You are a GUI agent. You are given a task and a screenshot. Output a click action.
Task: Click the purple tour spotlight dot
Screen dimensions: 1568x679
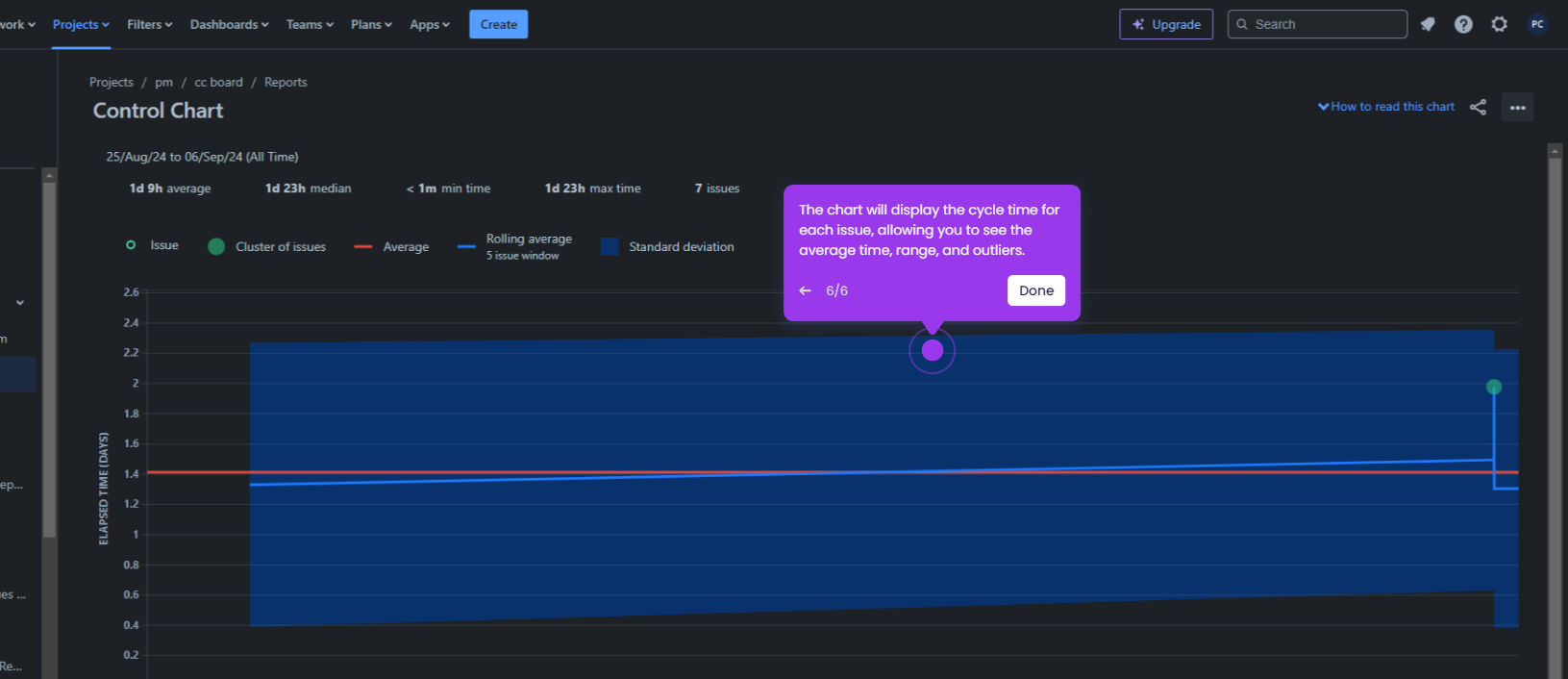[932, 350]
